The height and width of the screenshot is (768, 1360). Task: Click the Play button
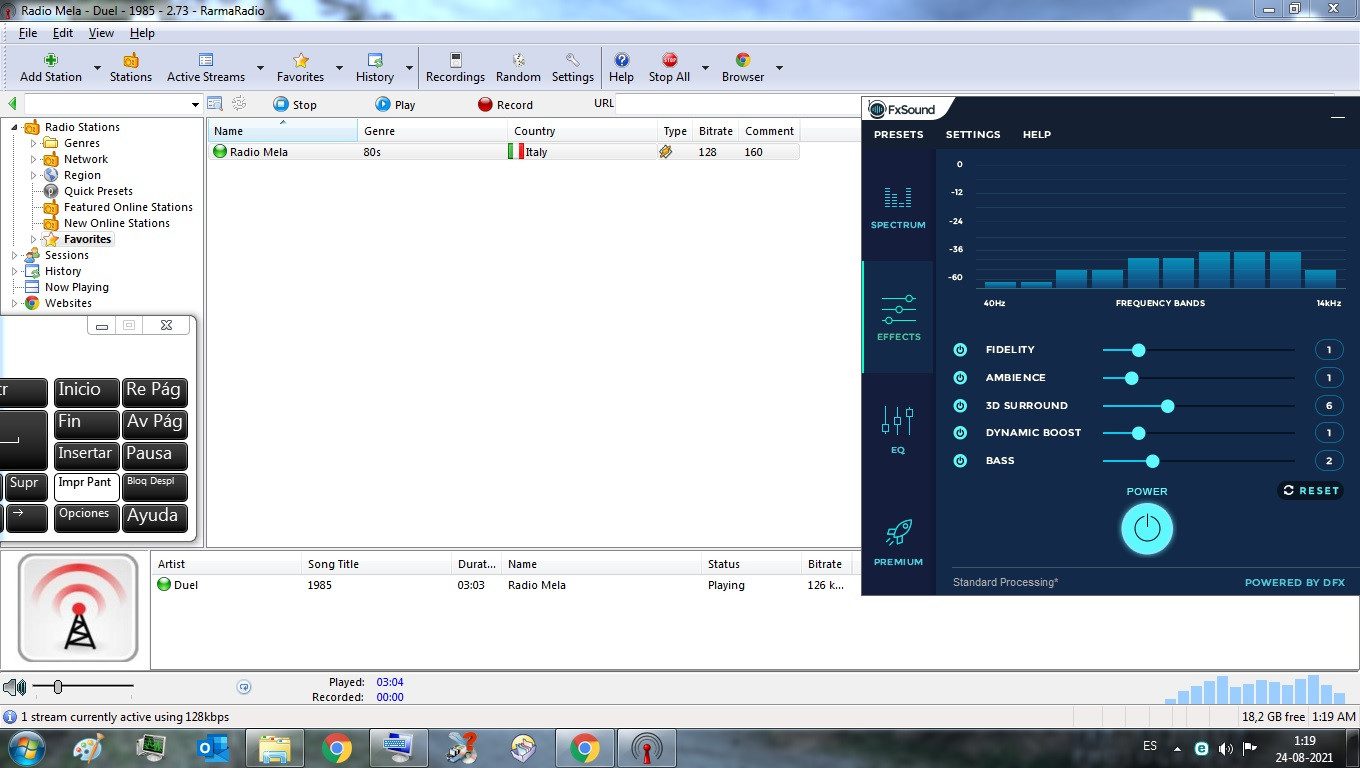point(395,104)
